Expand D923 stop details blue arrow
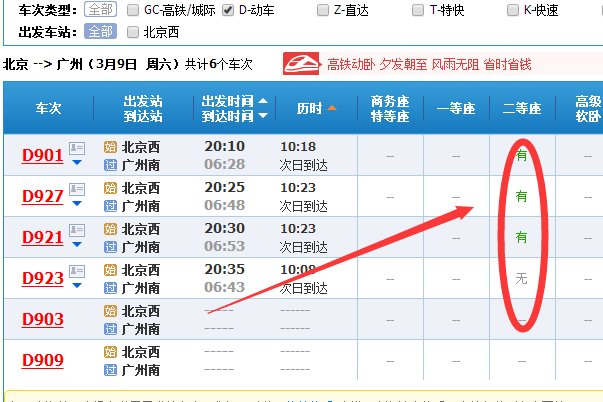Viewport: 603px width, 402px height. point(77,285)
